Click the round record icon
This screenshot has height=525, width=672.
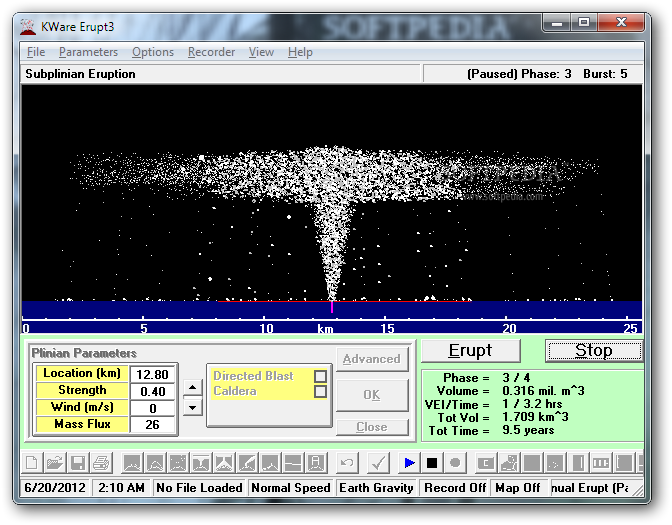[455, 463]
